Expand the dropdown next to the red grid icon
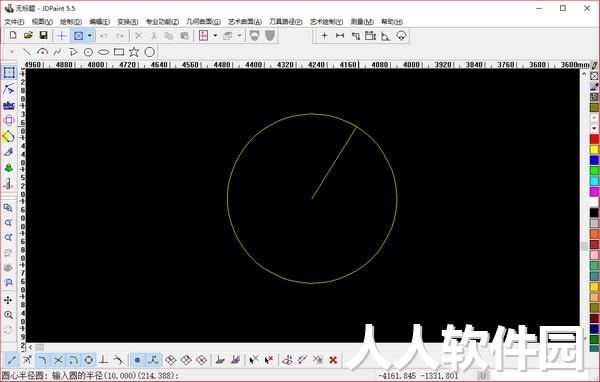Screen dimensions: 600x382 215,36
